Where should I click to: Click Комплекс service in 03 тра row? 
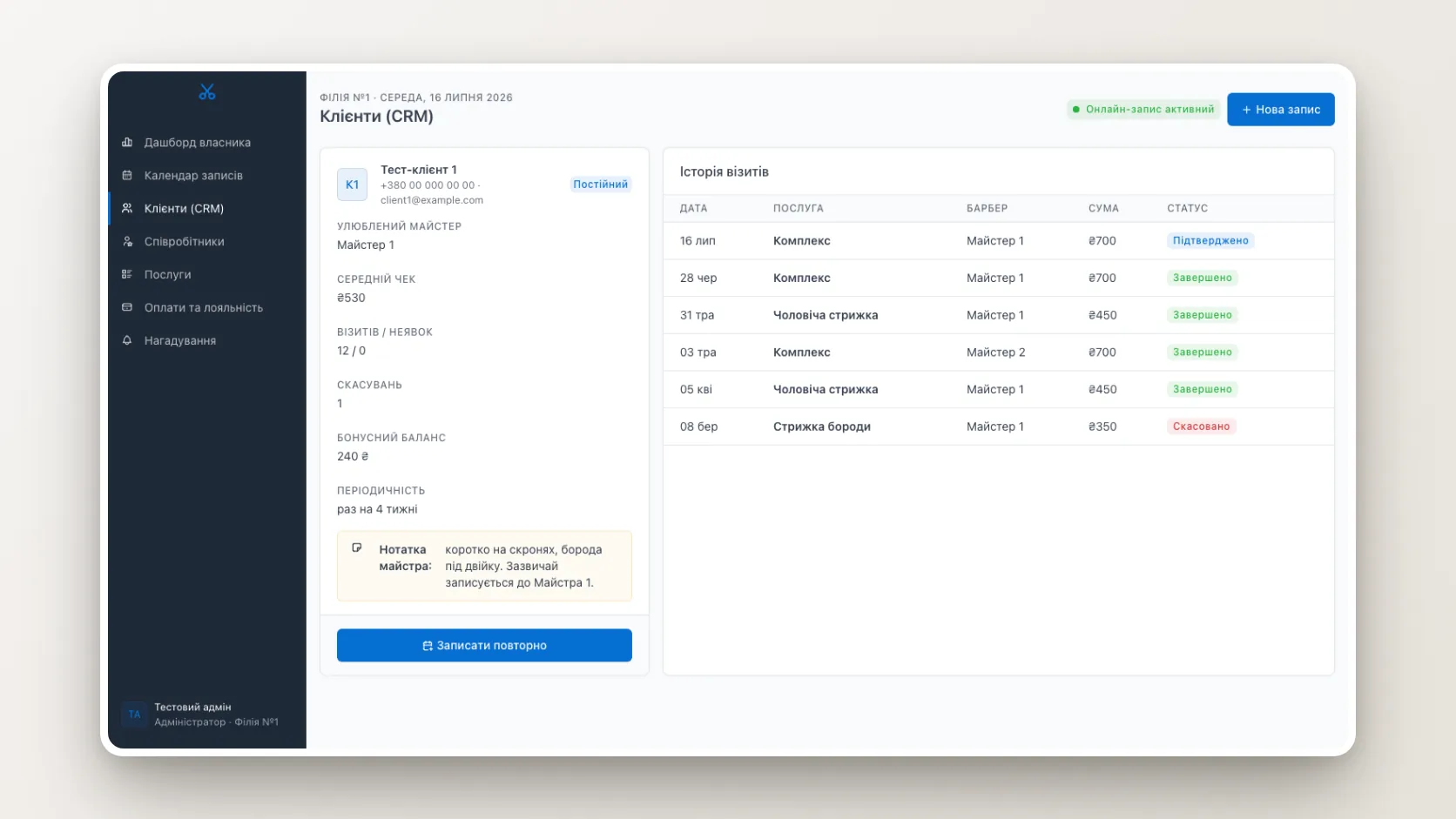click(801, 352)
